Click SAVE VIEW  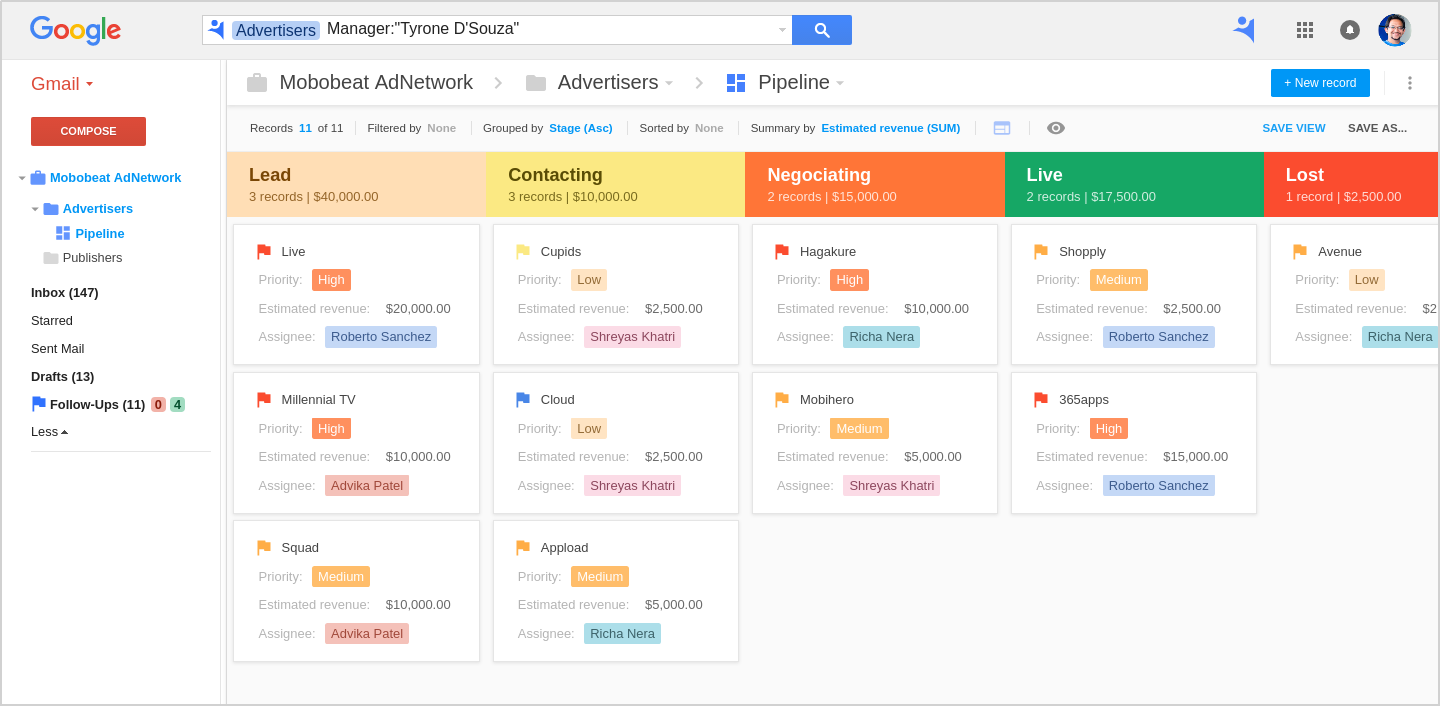[1294, 128]
